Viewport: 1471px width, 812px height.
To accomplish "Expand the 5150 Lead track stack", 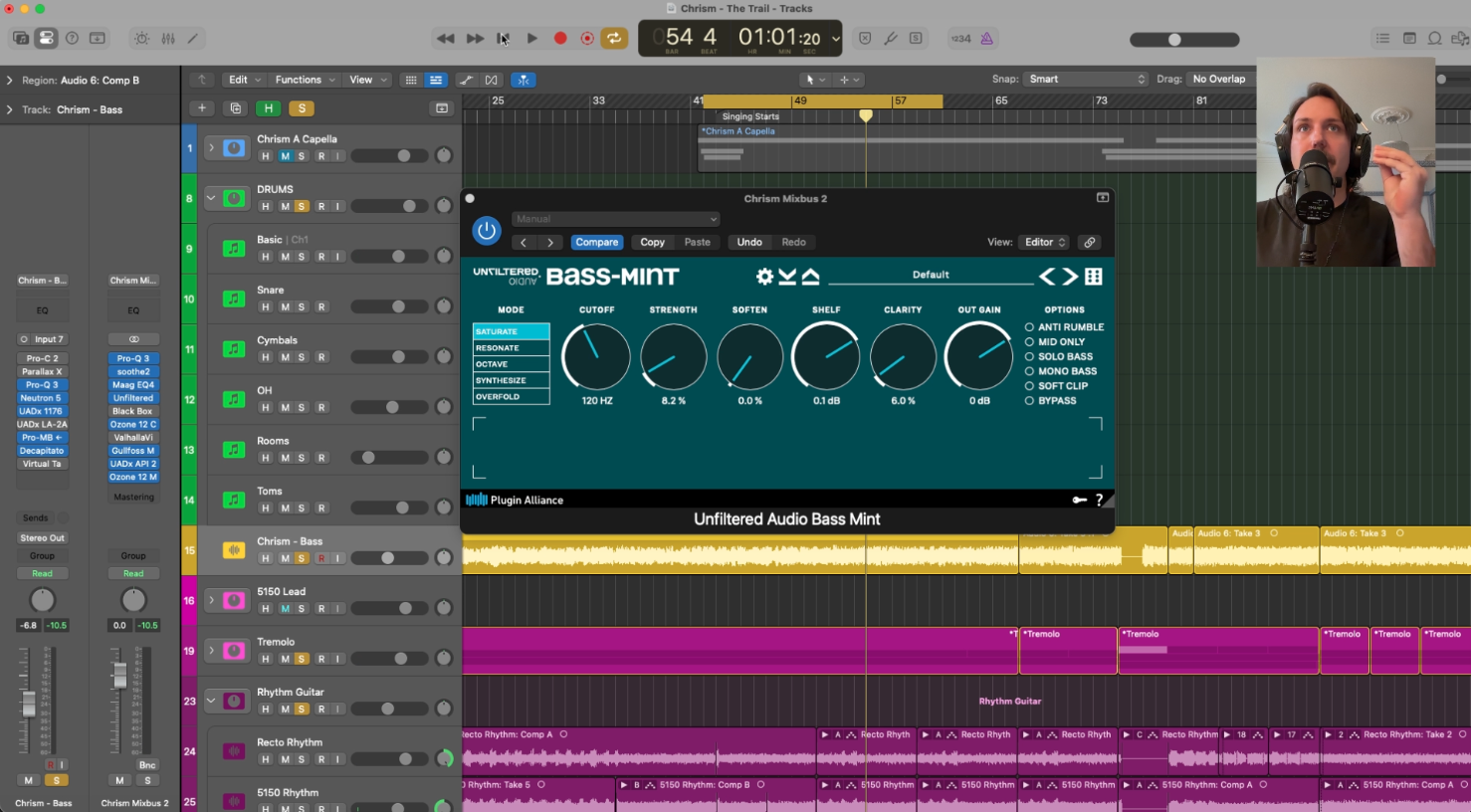I will pos(211,600).
